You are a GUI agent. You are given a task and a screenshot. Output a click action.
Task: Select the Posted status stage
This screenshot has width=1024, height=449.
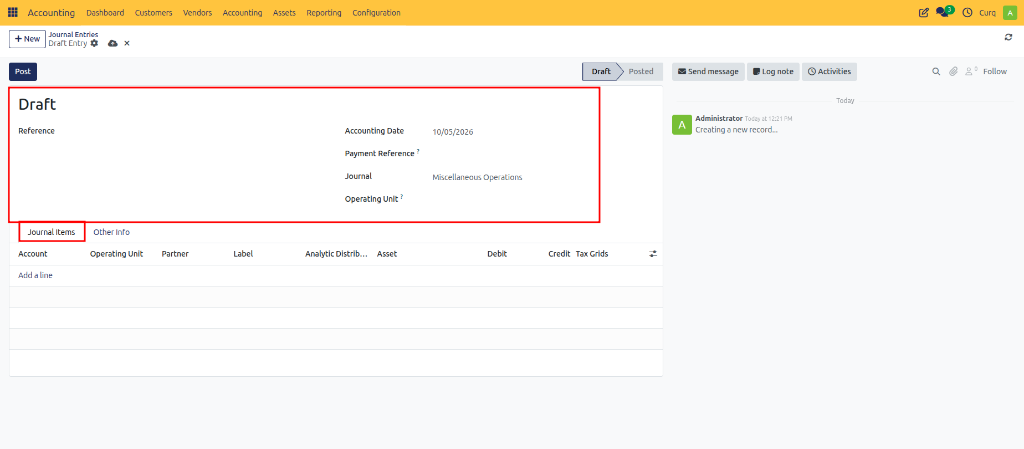coord(641,72)
